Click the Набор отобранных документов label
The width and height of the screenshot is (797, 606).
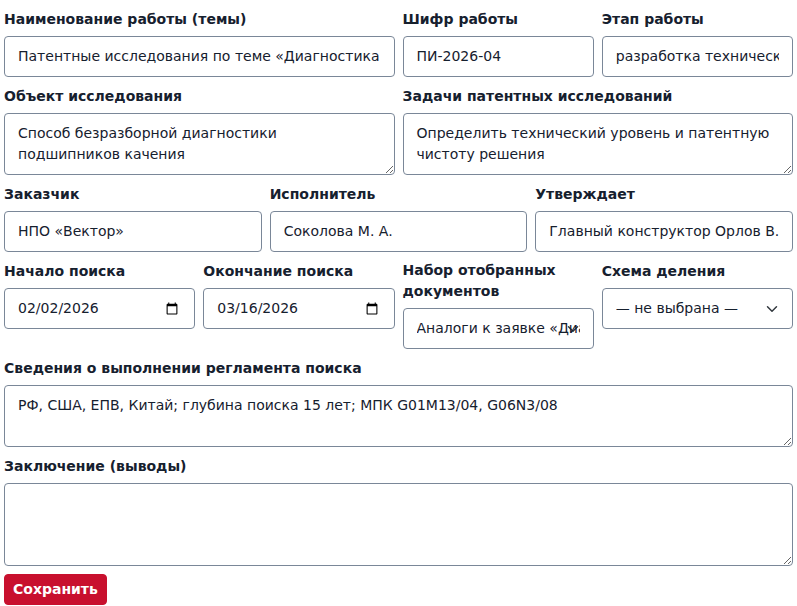click(x=479, y=281)
